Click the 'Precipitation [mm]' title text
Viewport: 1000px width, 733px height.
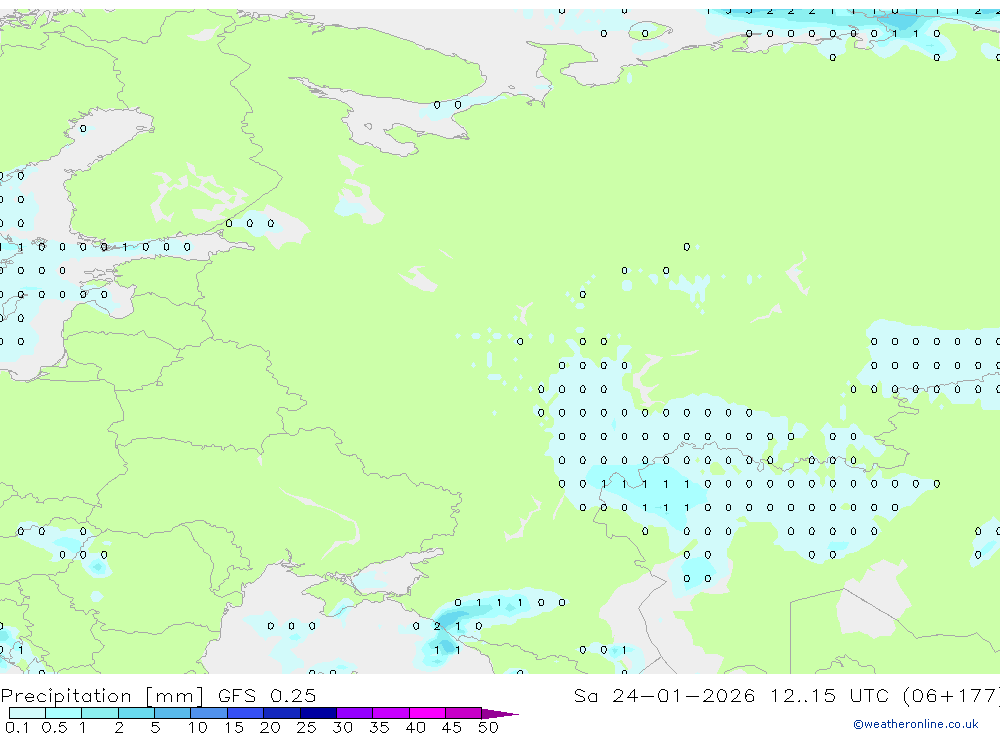point(102,695)
